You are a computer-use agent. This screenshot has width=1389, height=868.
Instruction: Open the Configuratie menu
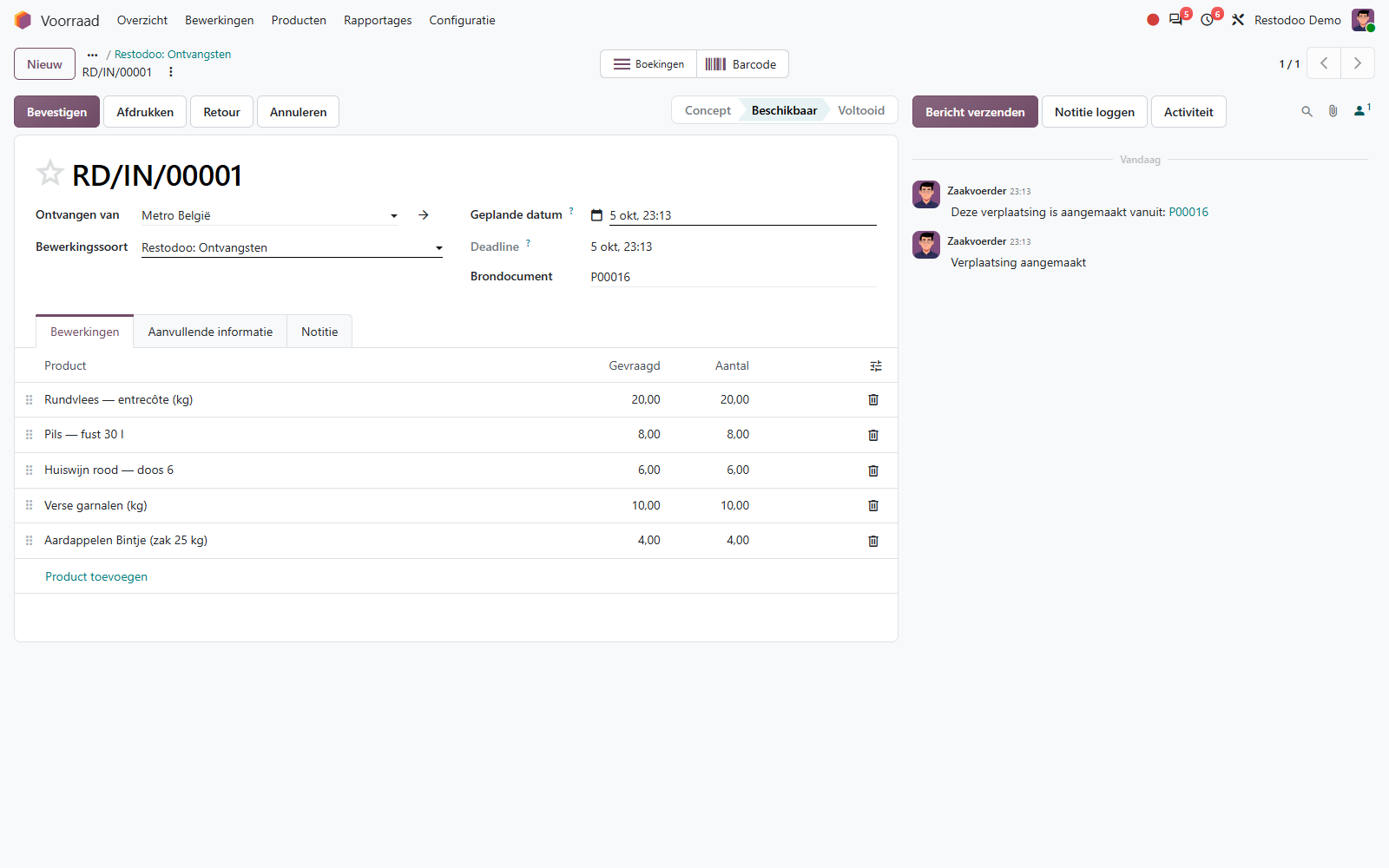point(462,20)
